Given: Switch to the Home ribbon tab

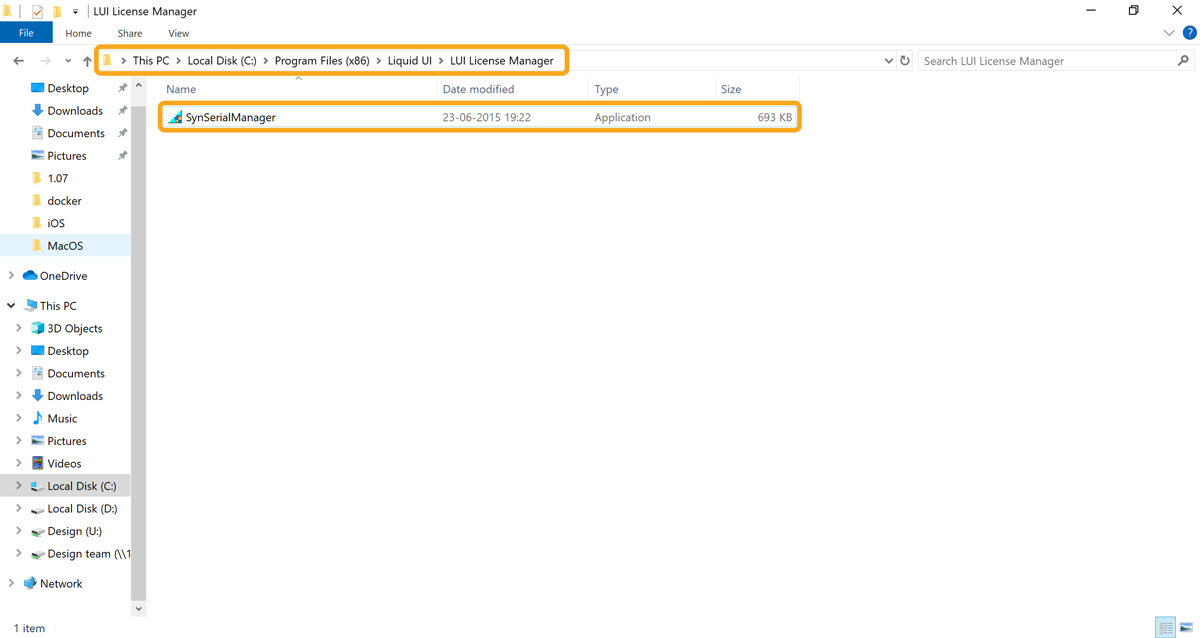Looking at the screenshot, I should [x=78, y=33].
